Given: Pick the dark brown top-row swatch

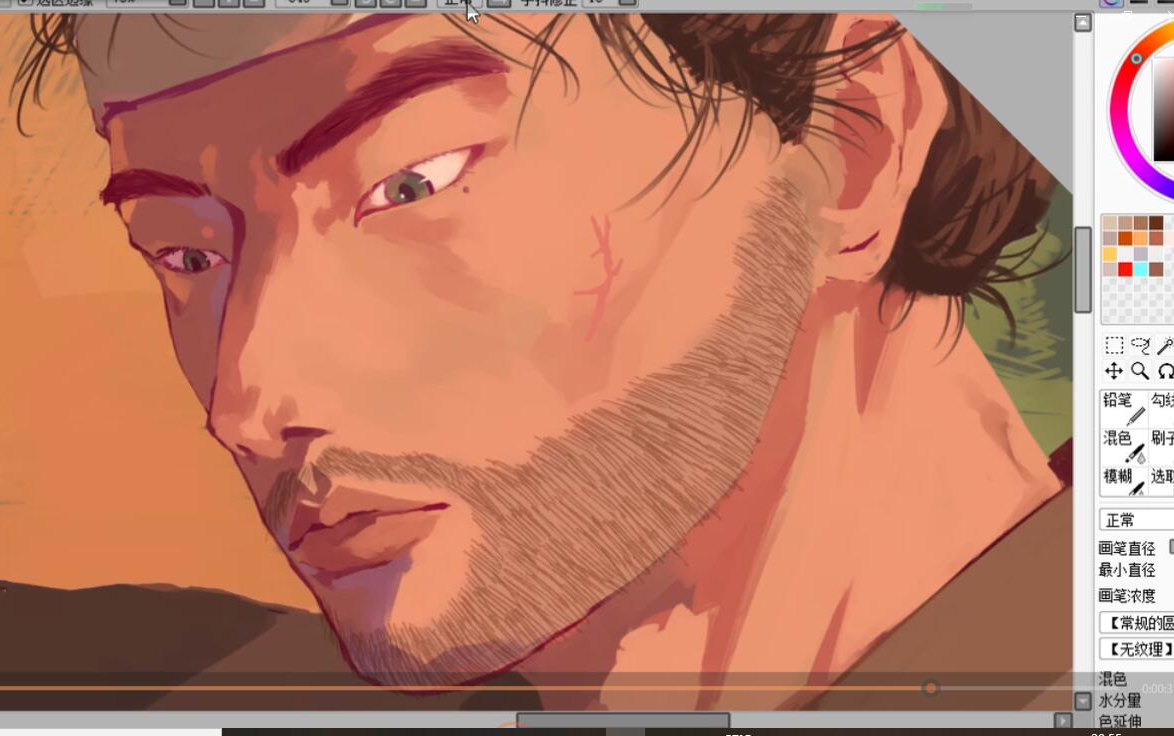Looking at the screenshot, I should pyautogui.click(x=1156, y=222).
